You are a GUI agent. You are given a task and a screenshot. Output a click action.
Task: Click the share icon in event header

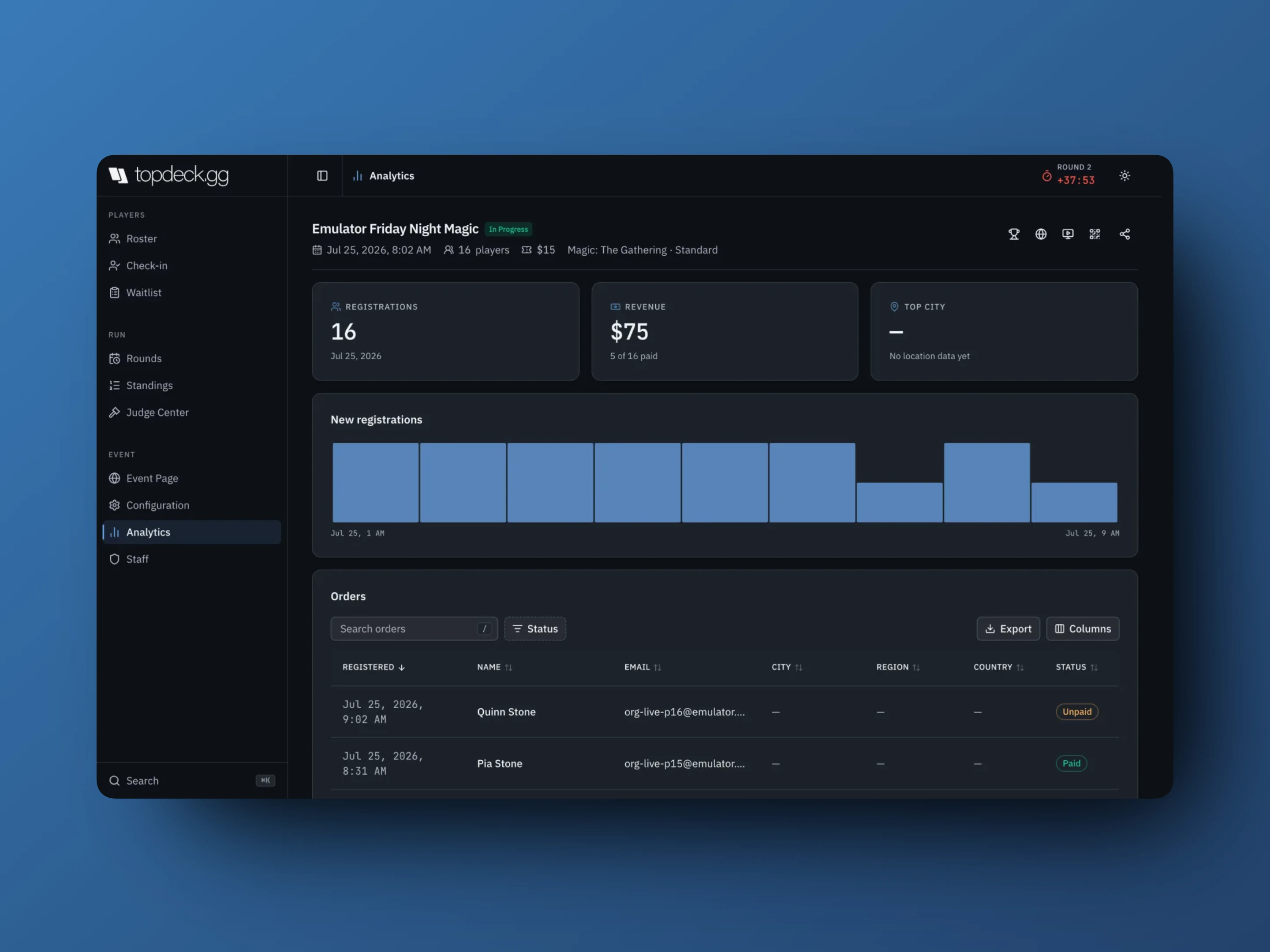(1125, 234)
